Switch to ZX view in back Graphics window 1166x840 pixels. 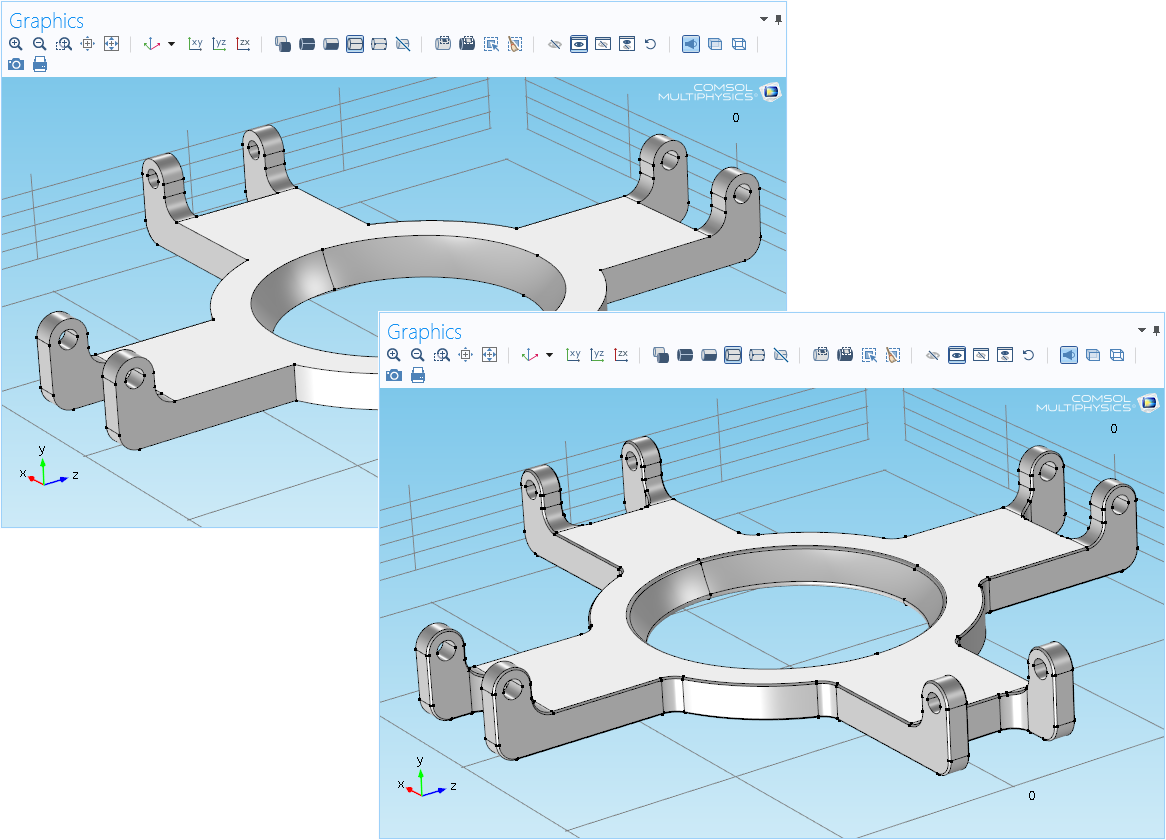pos(243,44)
